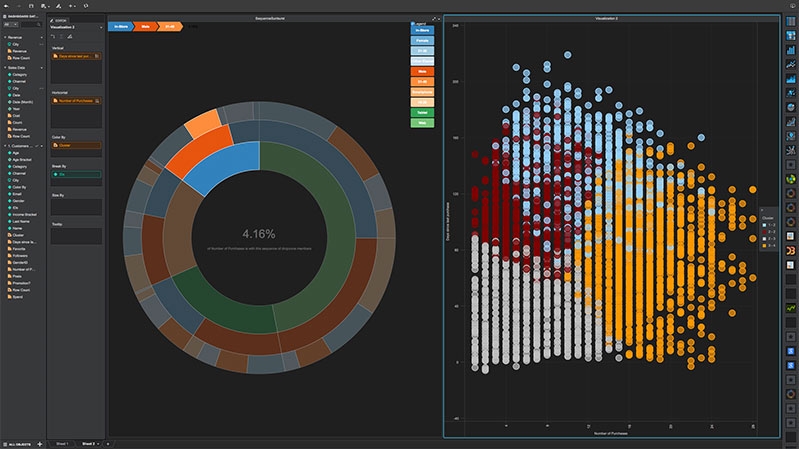Collapse the Revenue dataset group

[x=7, y=37]
